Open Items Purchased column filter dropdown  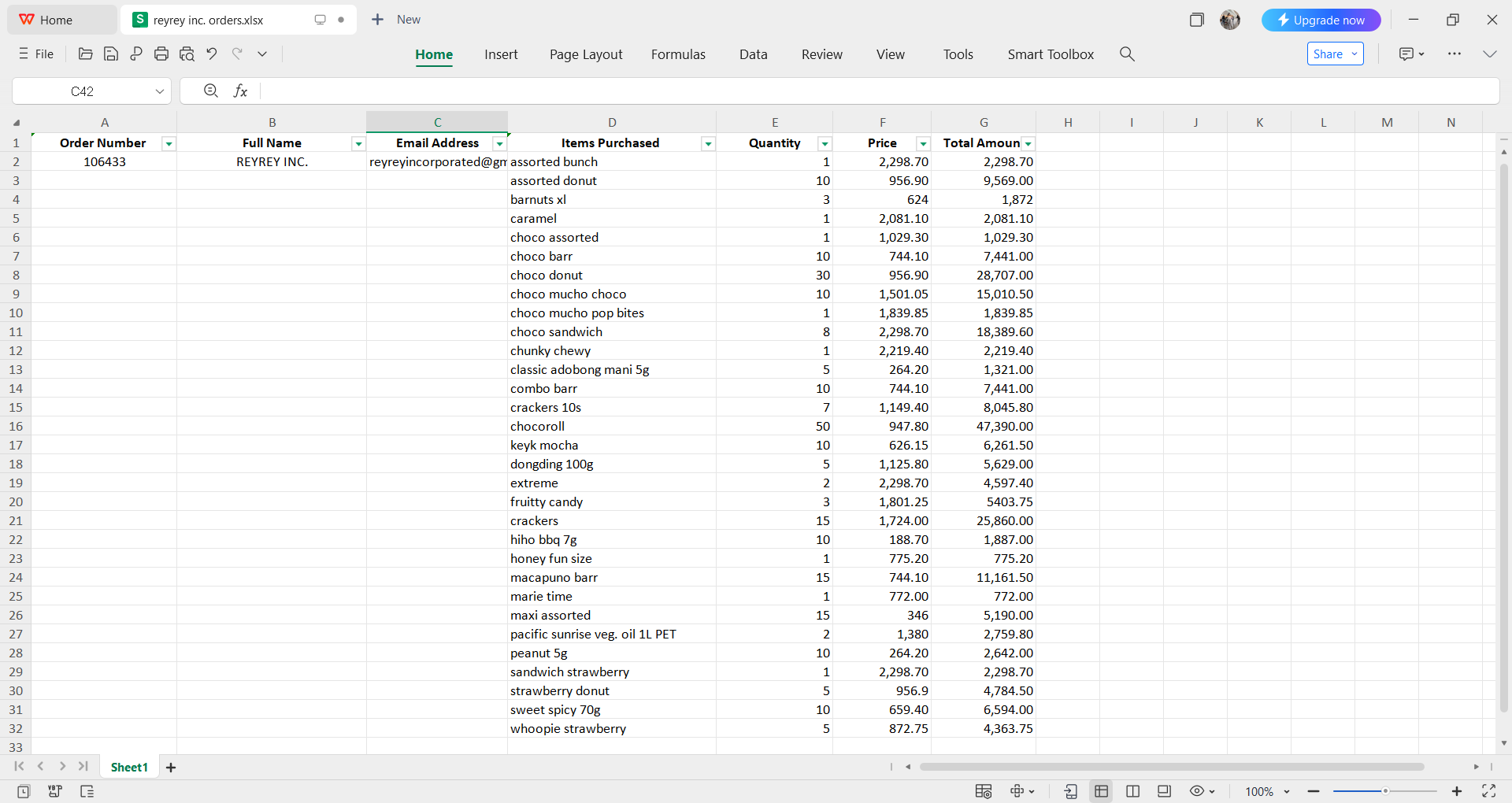pyautogui.click(x=708, y=143)
